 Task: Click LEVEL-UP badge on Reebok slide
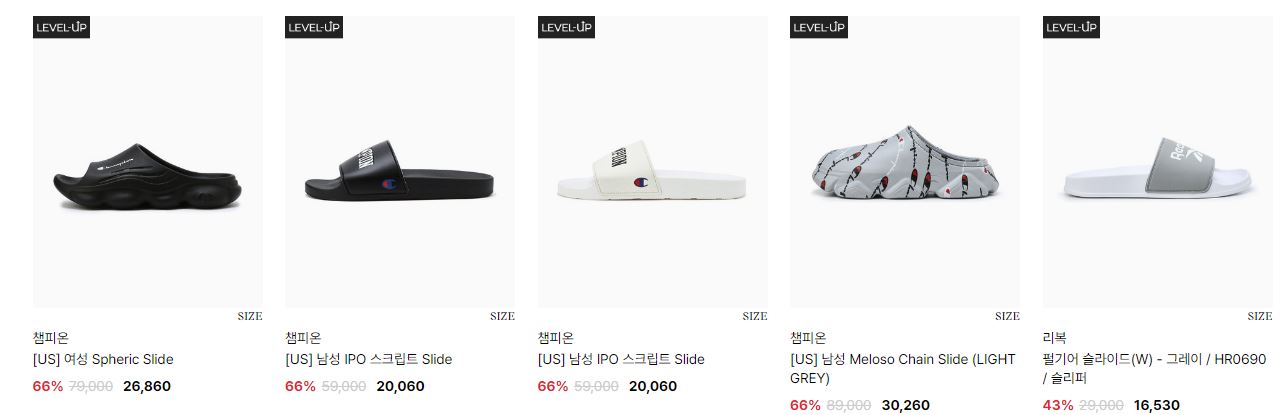(x=1072, y=27)
